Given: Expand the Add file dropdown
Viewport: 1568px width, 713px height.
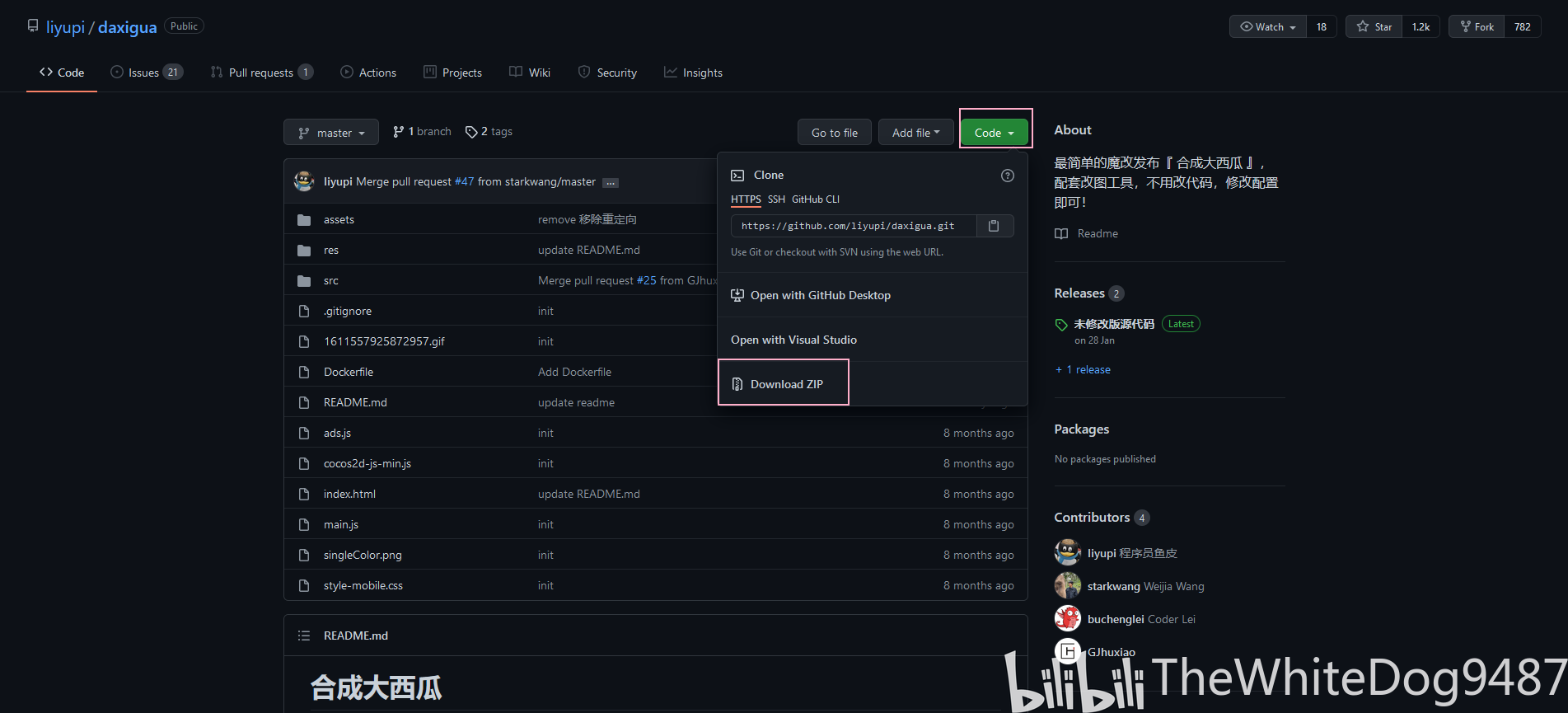Looking at the screenshot, I should [915, 132].
